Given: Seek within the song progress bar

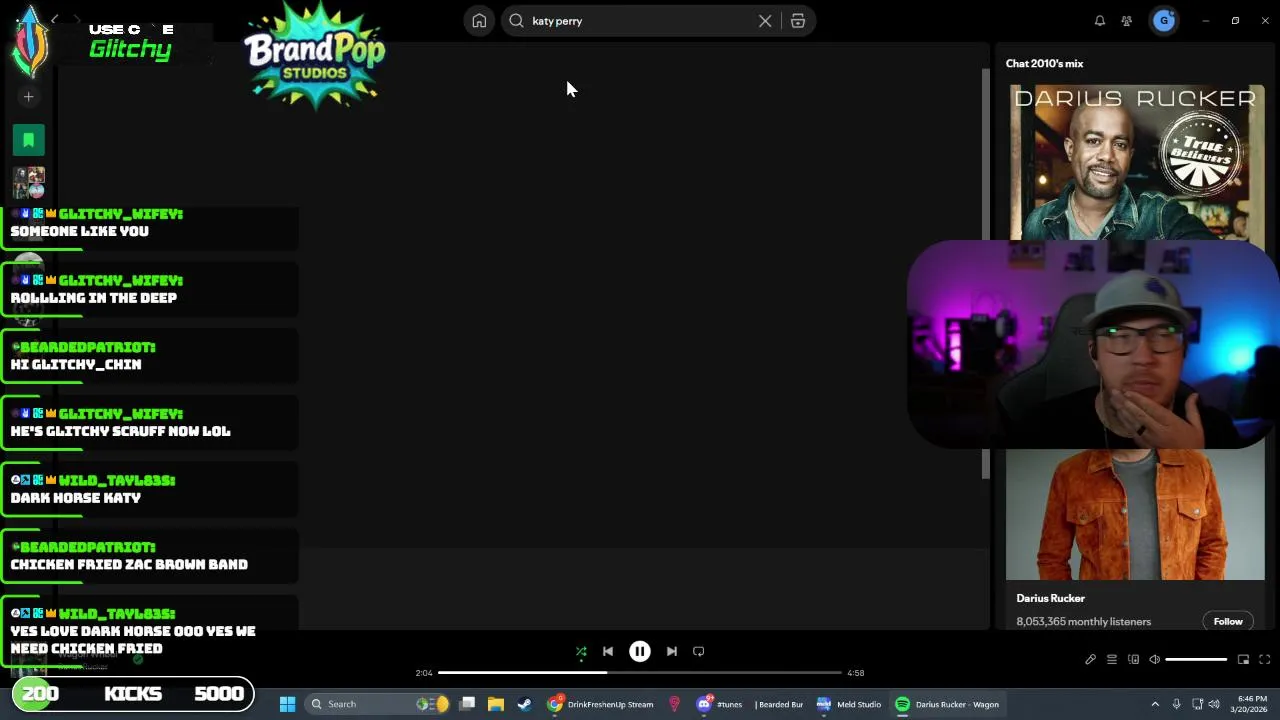Looking at the screenshot, I should 640,673.
